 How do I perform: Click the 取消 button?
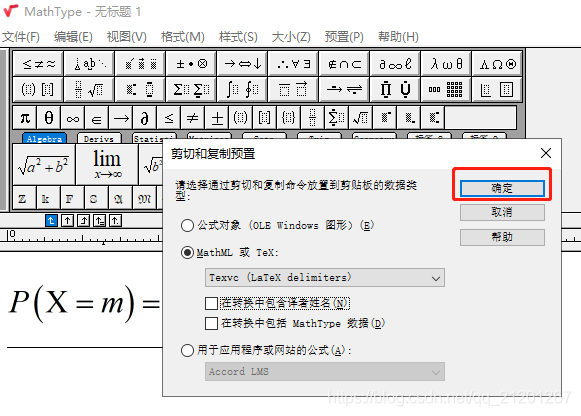(x=502, y=212)
